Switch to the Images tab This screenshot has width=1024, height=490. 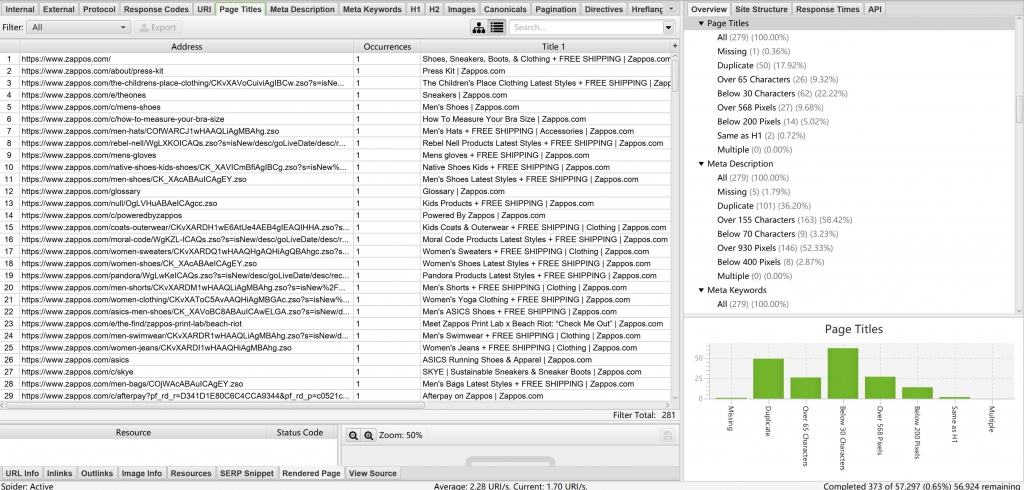point(462,9)
